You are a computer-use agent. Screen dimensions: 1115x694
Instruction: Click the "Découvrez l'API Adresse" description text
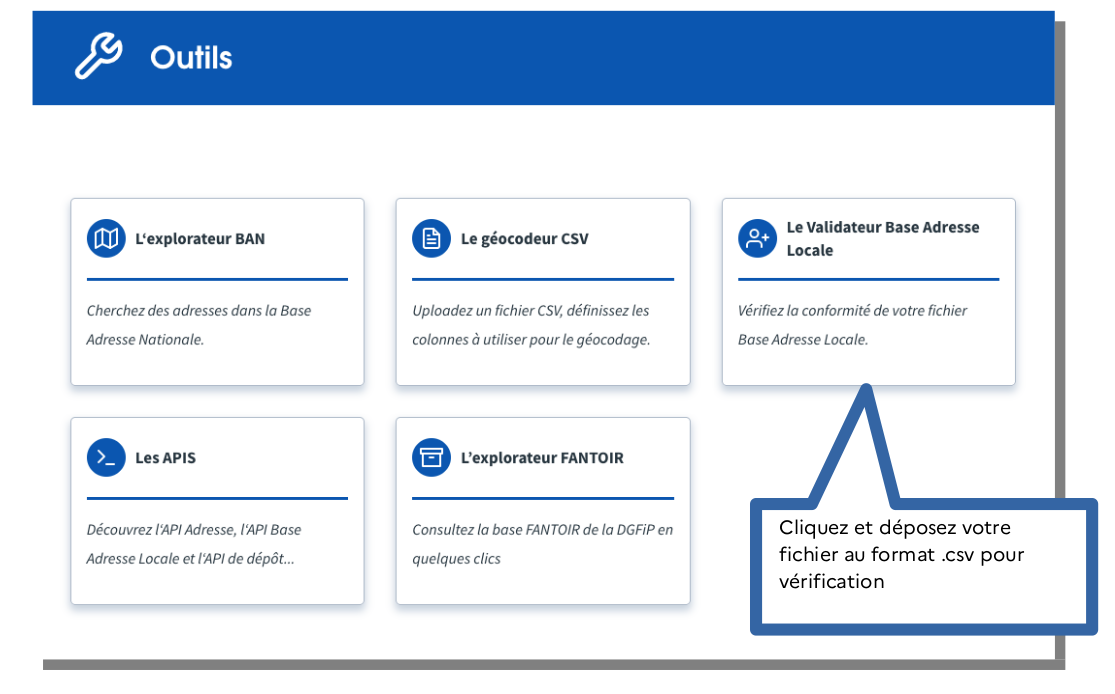[x=194, y=544]
